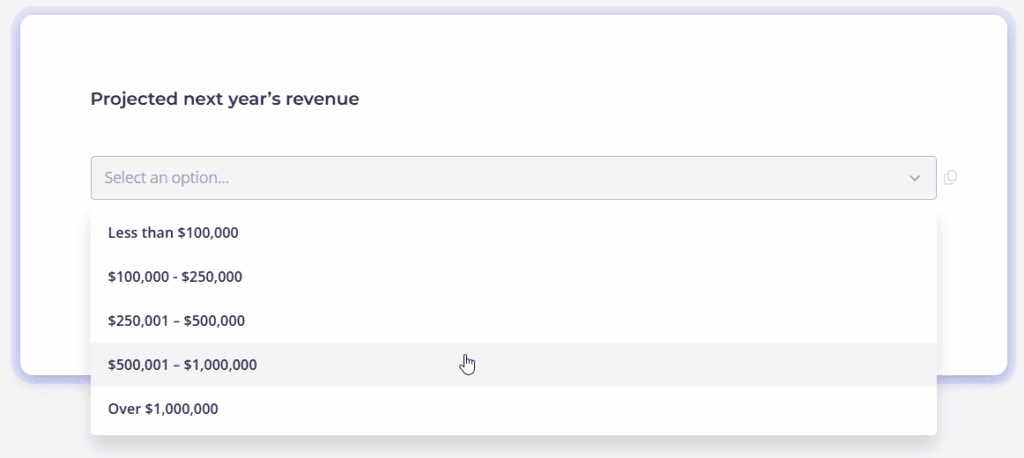Click the chevron arrow in the select field
This screenshot has height=458, width=1024.
pos(915,178)
